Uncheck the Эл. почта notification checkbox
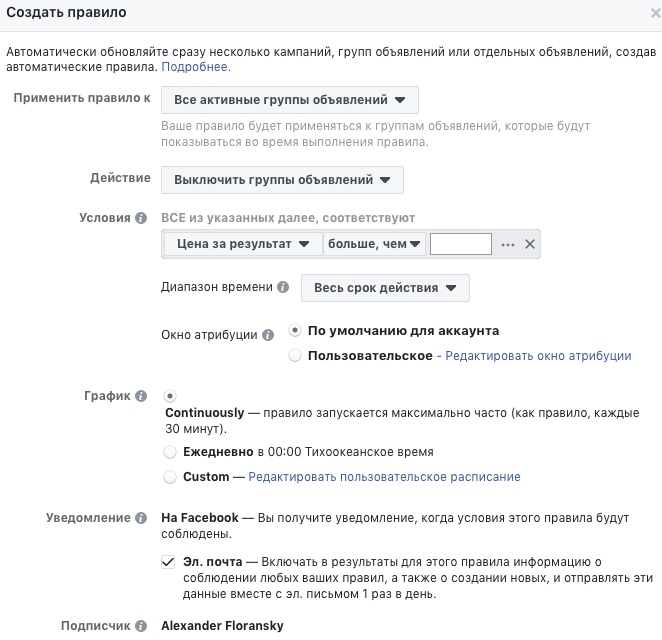This screenshot has height=640, width=662. coord(168,562)
